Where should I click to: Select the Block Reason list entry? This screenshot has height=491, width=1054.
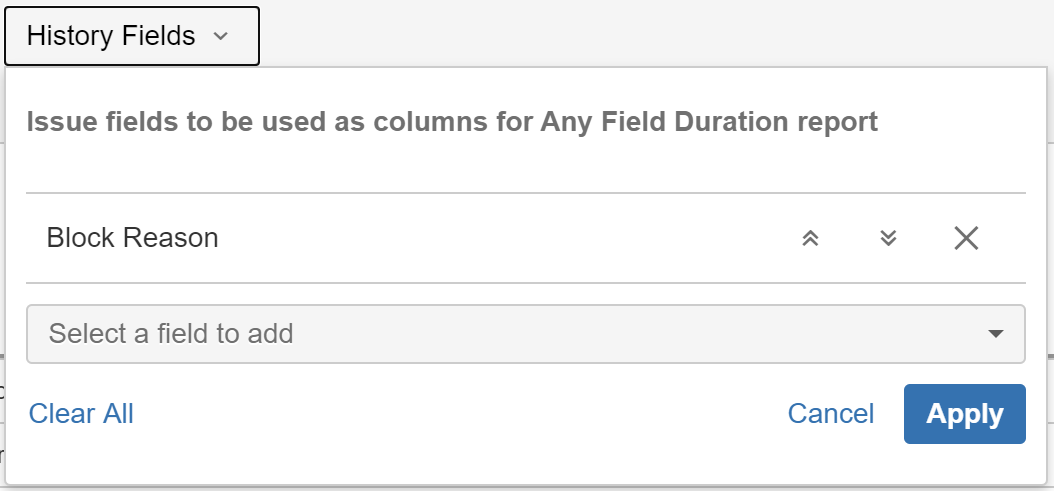[x=400, y=238]
